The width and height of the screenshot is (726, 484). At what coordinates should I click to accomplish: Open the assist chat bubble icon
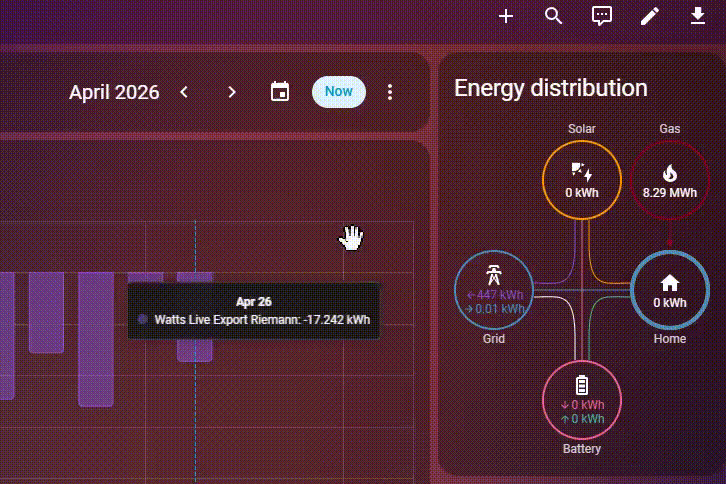coord(602,16)
